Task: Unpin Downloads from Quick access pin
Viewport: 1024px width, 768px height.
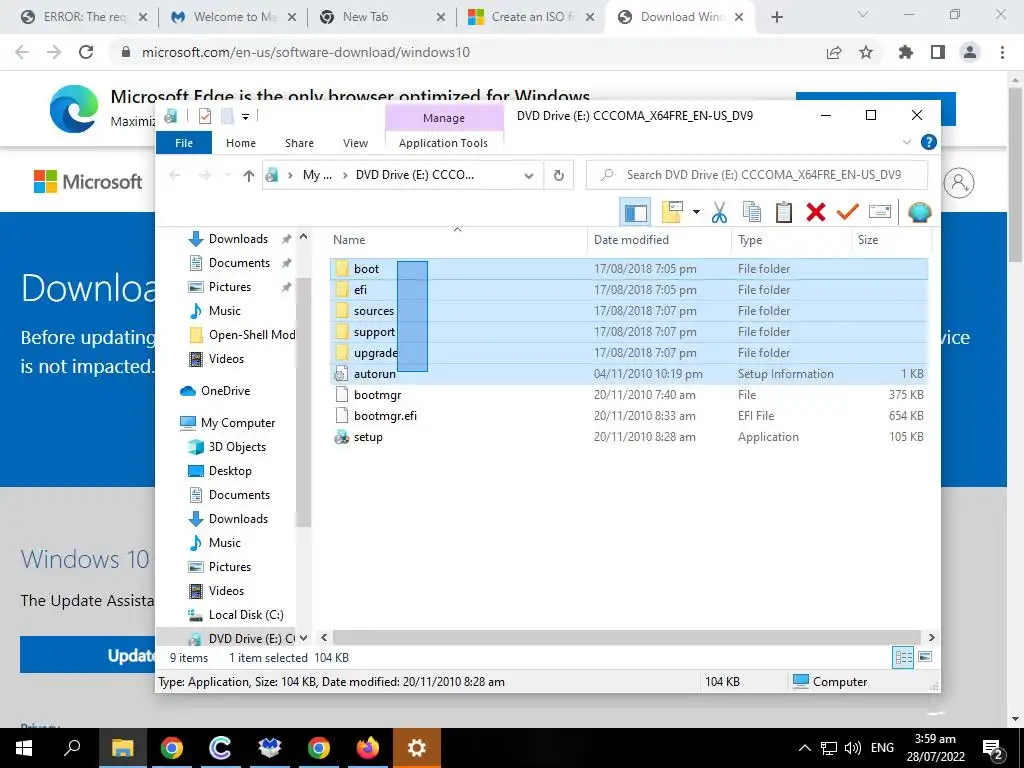Action: click(x=286, y=239)
